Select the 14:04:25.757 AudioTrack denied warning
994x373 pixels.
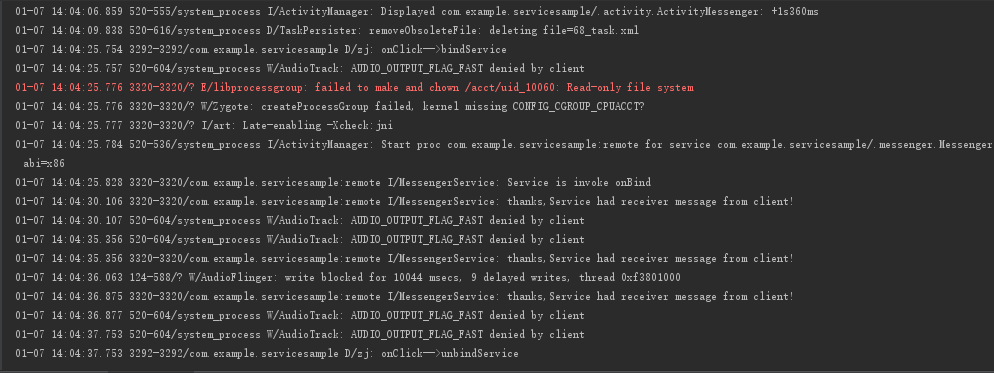pyautogui.click(x=300, y=69)
